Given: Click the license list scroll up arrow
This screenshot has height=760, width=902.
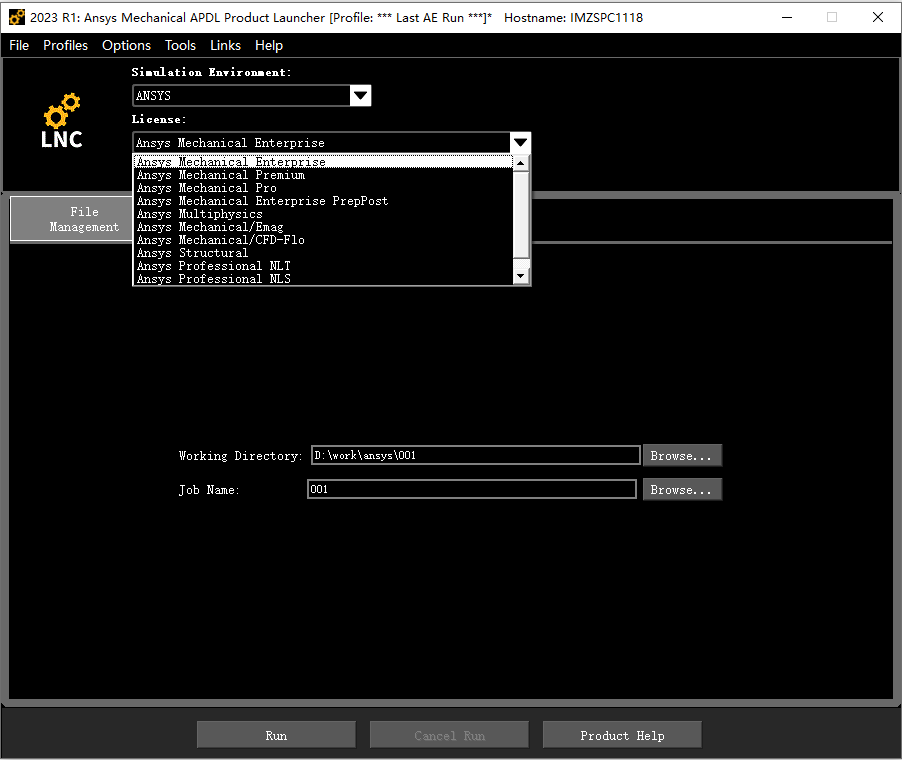Looking at the screenshot, I should coord(521,163).
